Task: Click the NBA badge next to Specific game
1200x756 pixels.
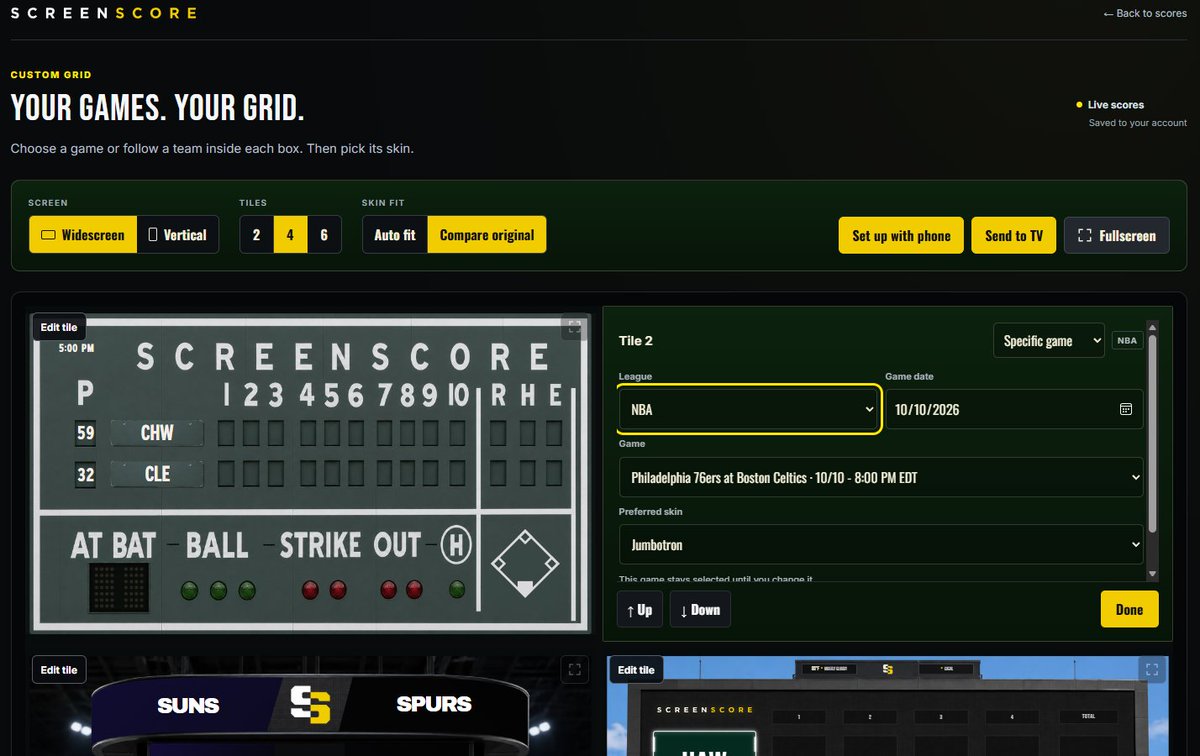Action: point(1127,341)
